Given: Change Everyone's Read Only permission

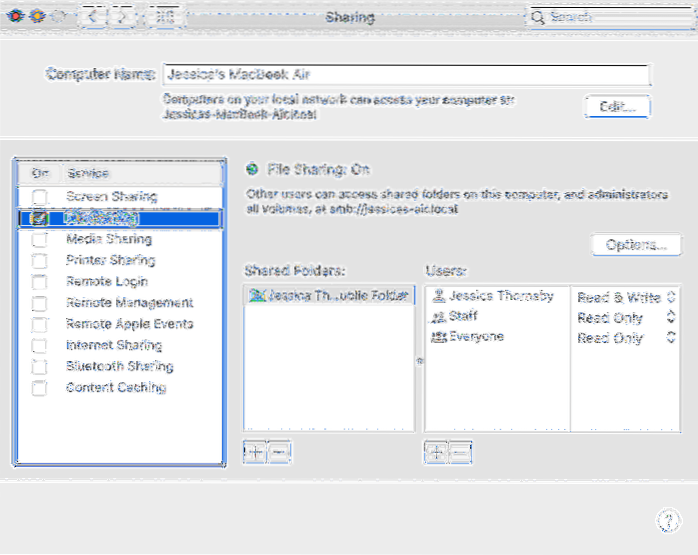Looking at the screenshot, I should (622, 338).
